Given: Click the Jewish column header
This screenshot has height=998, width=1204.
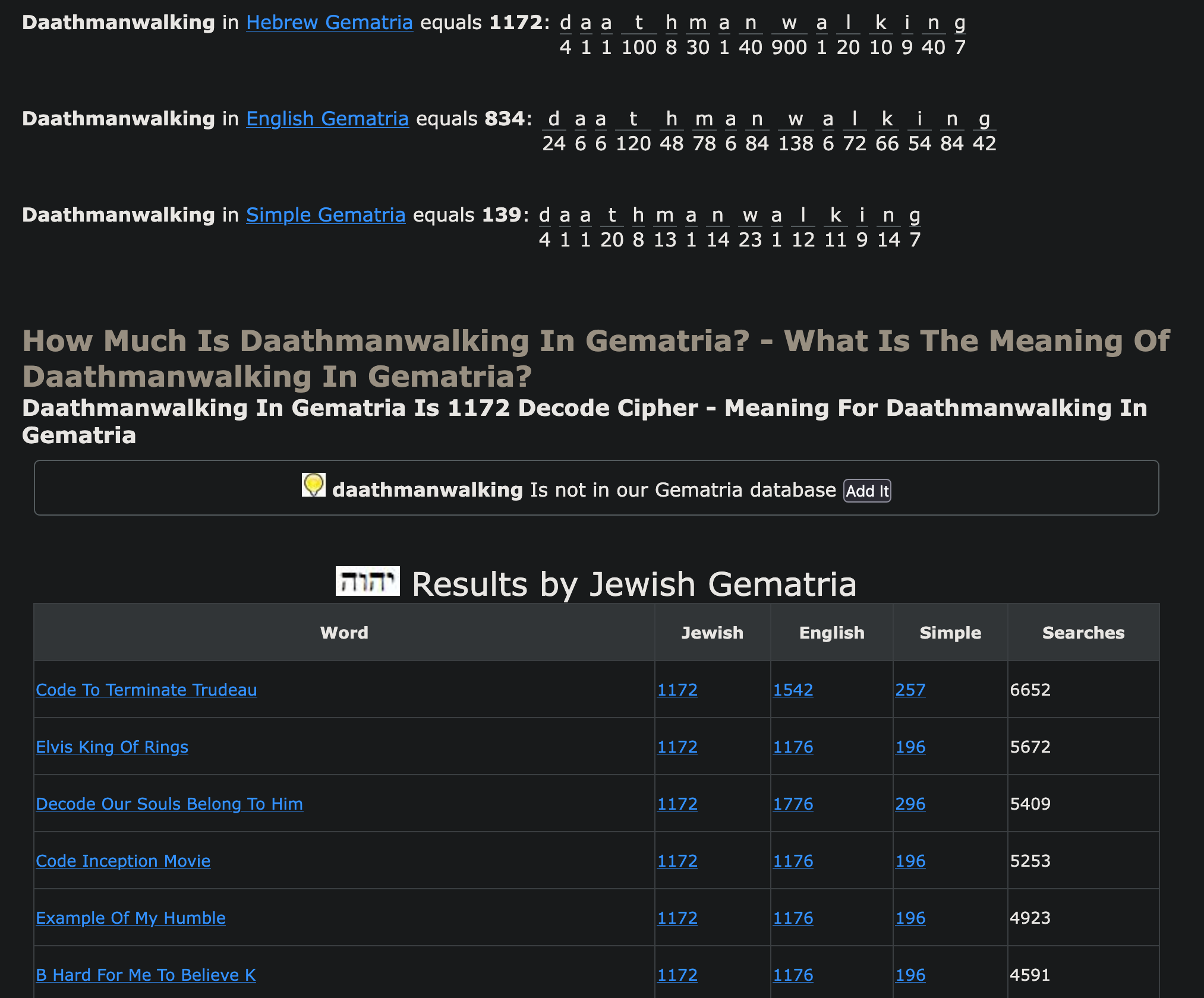Looking at the screenshot, I should tap(712, 633).
